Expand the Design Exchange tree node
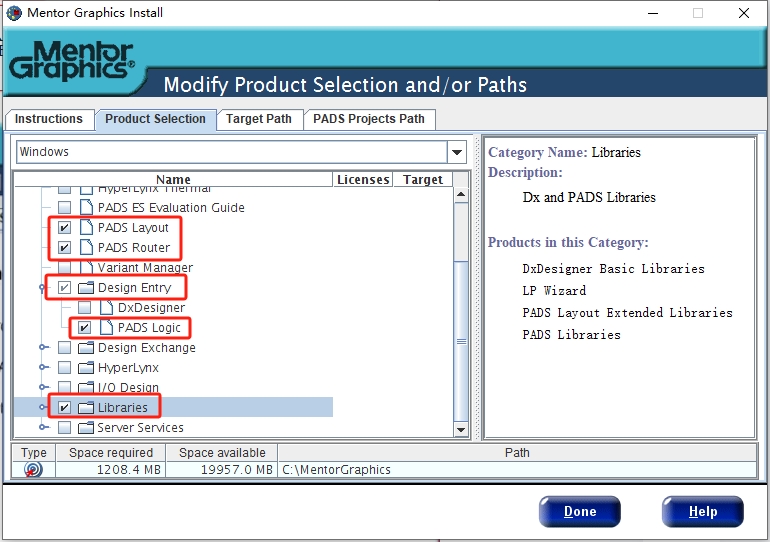Screen dimensions: 770x542 [x=43, y=348]
